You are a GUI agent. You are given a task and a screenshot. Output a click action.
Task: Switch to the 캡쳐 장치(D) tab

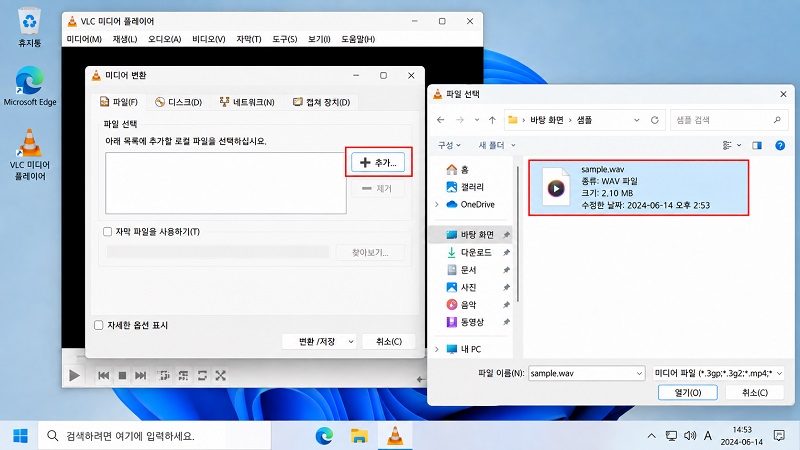(321, 102)
